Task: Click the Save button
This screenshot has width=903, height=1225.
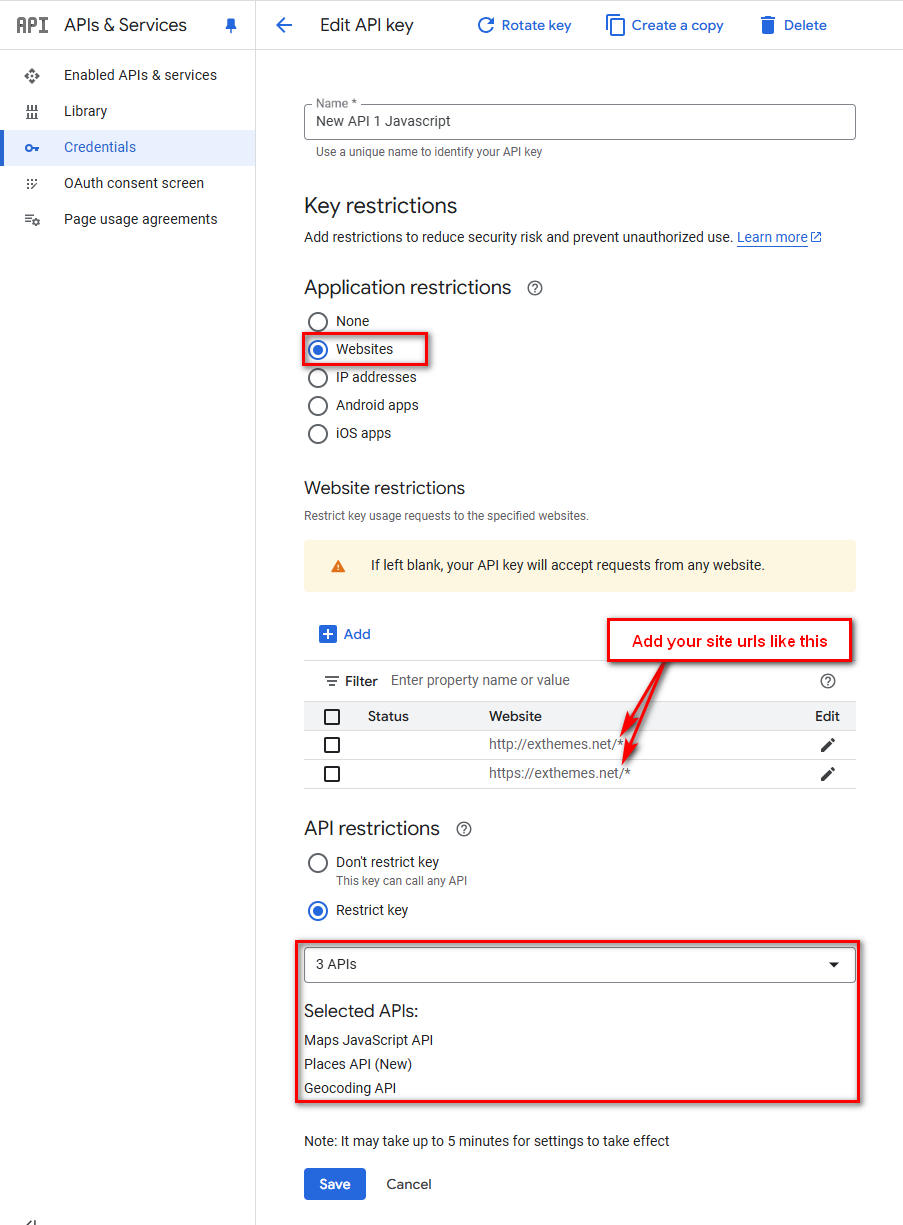Action: click(335, 1184)
